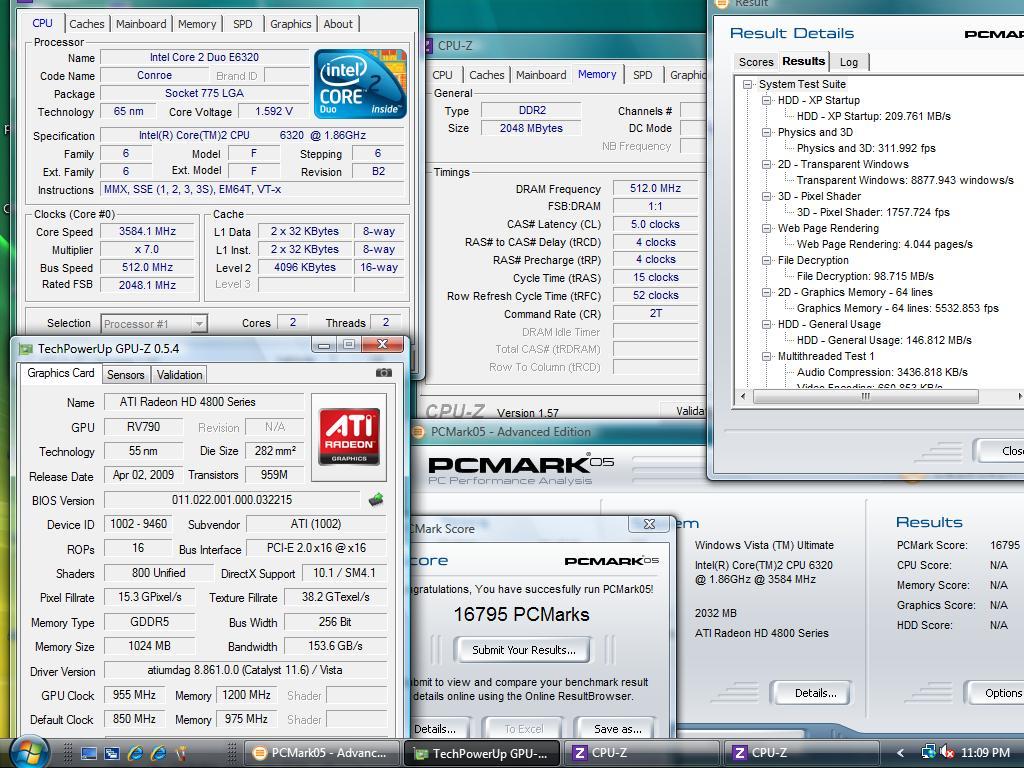Click horizontal scrollbar in results tree
The image size is (1024, 768).
coord(865,396)
